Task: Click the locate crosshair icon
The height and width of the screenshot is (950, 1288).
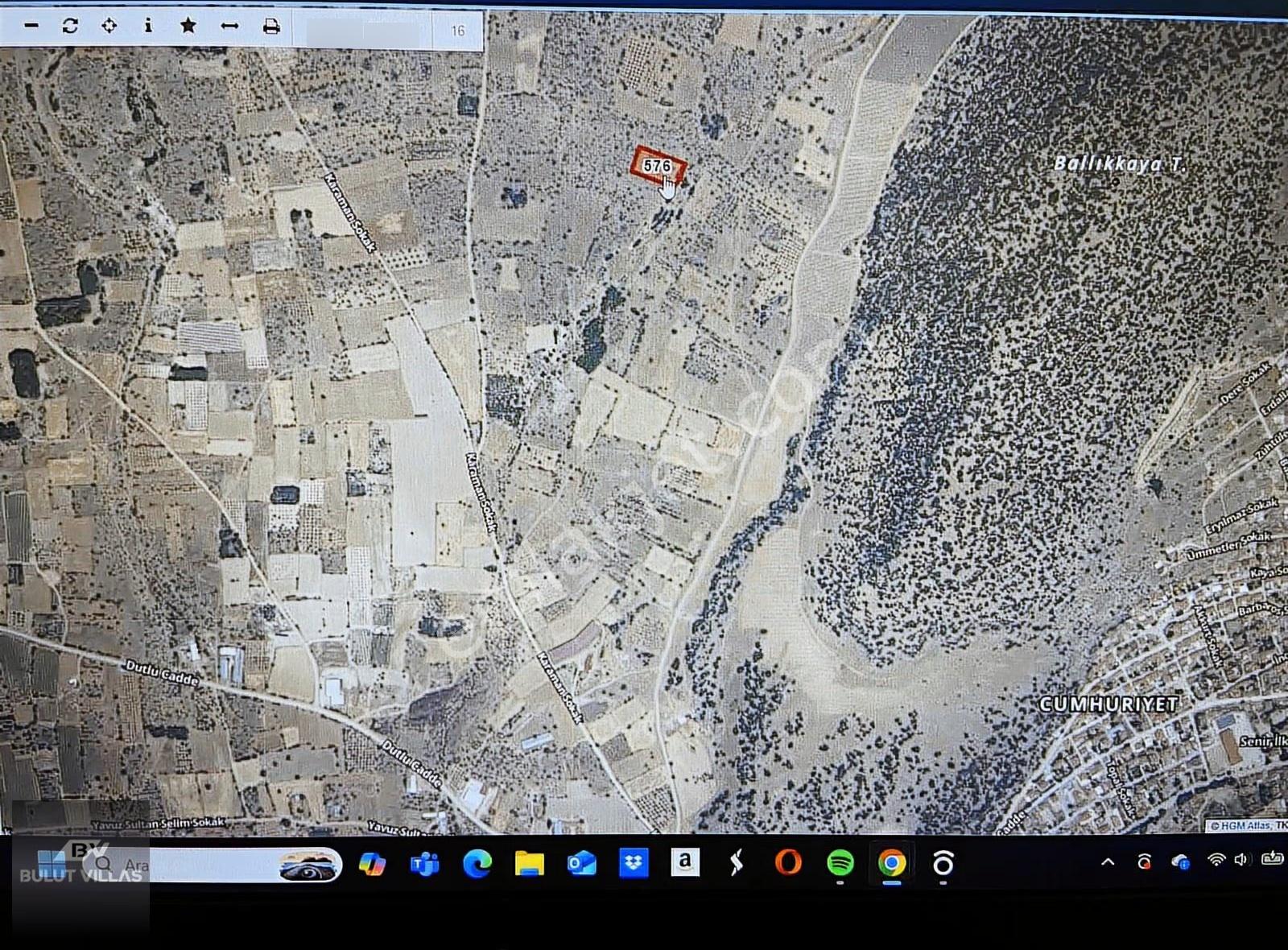Action: click(109, 26)
